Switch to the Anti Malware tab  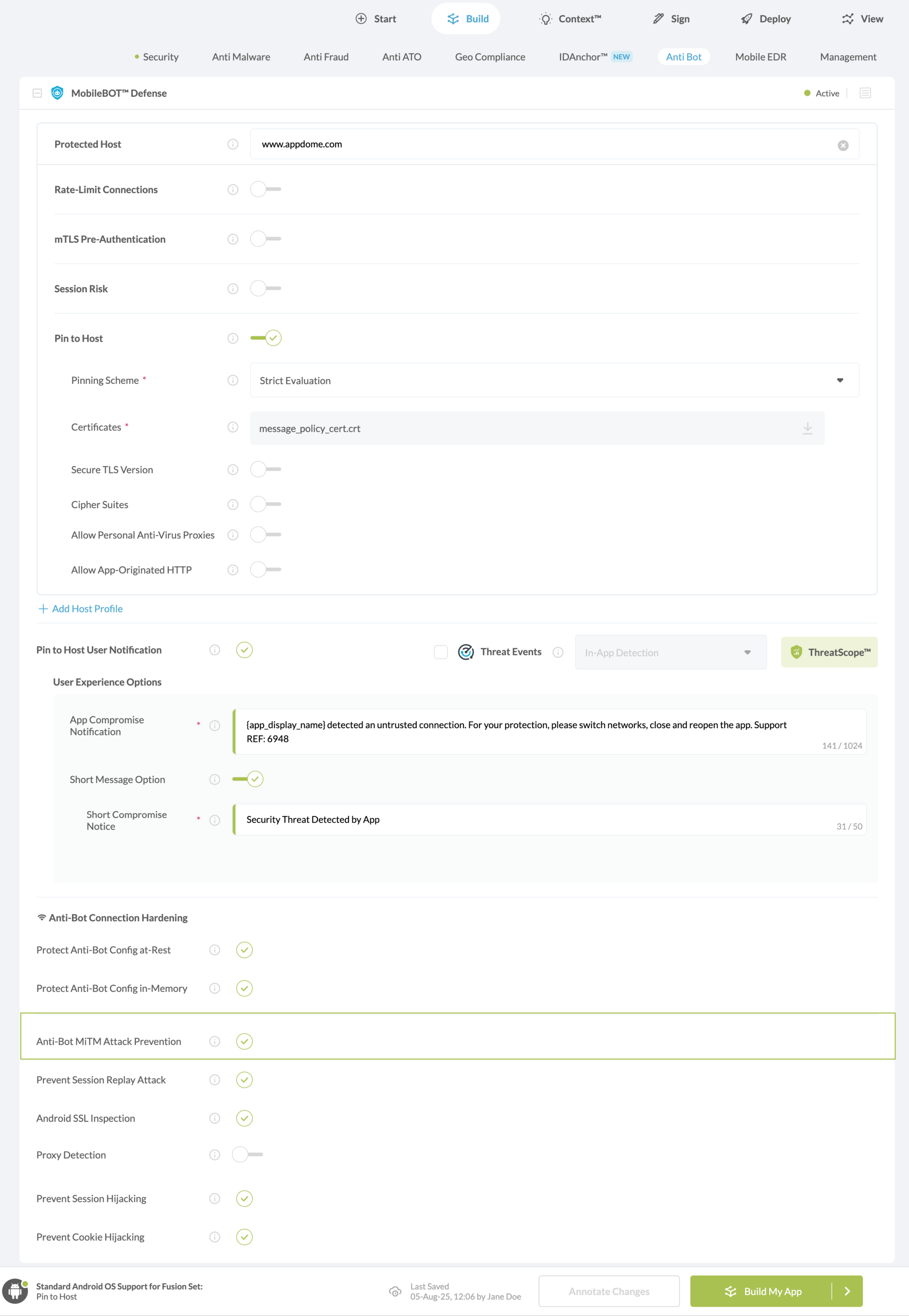point(241,56)
